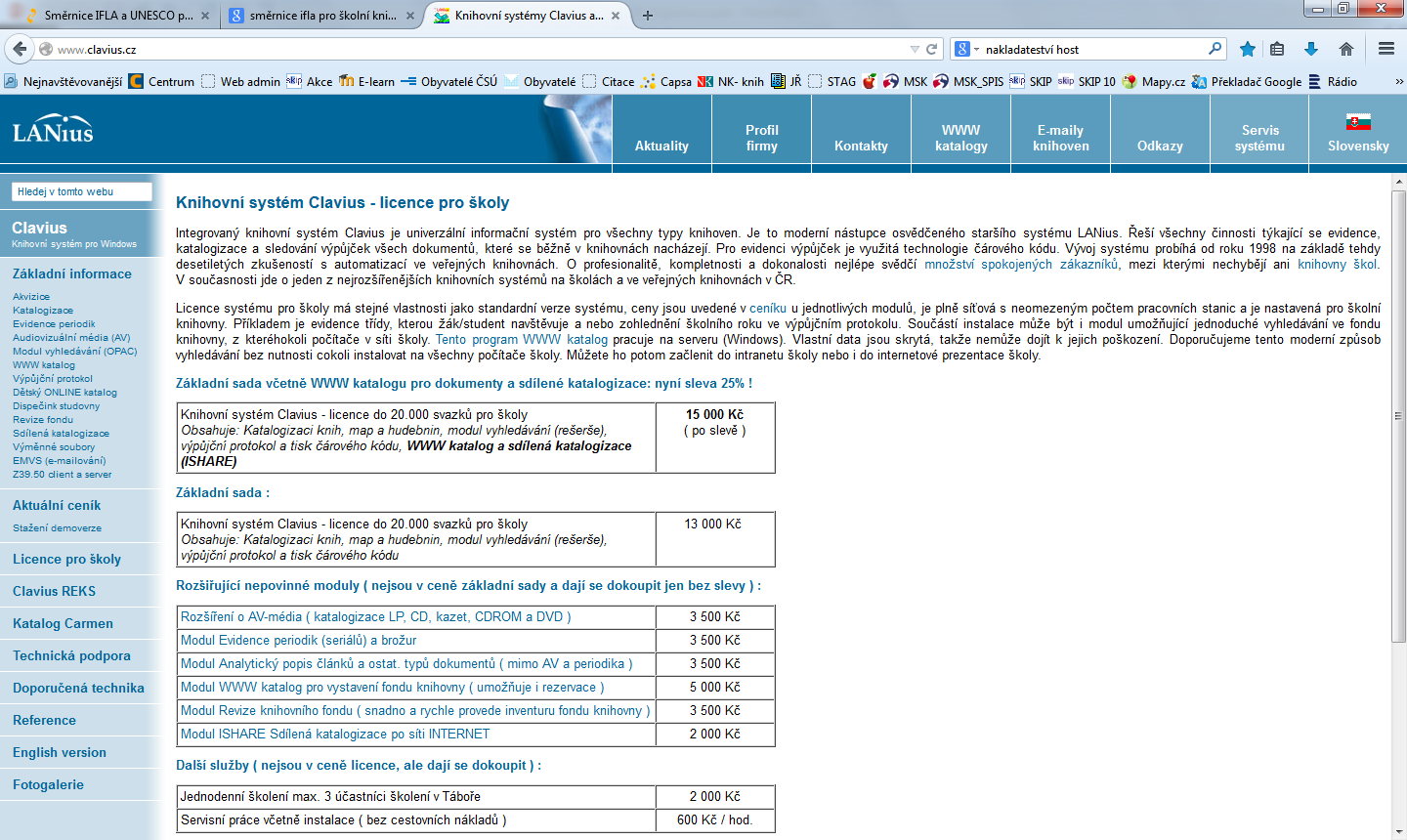Screen dimensions: 1407x840
Task: Go to the browser home page icon
Action: [1346, 49]
